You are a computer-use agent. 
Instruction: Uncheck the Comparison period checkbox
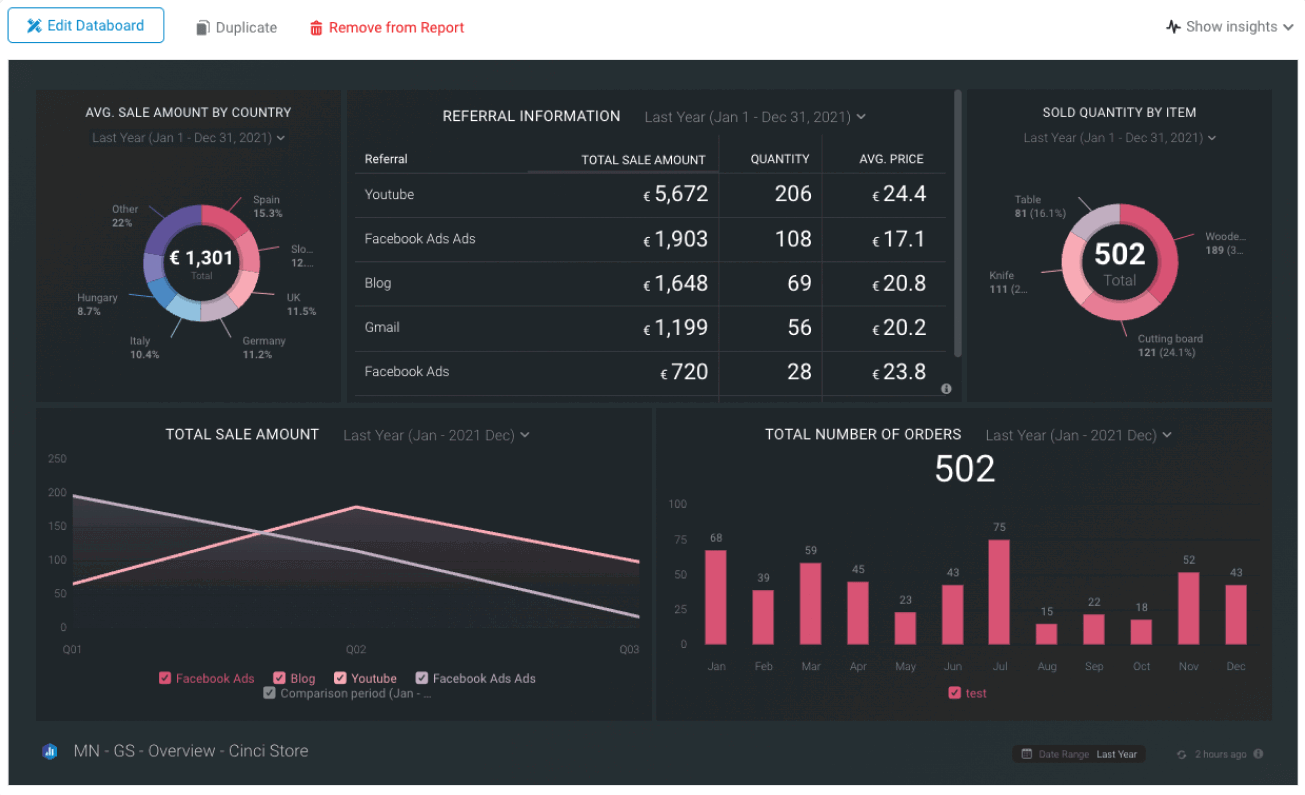click(269, 693)
